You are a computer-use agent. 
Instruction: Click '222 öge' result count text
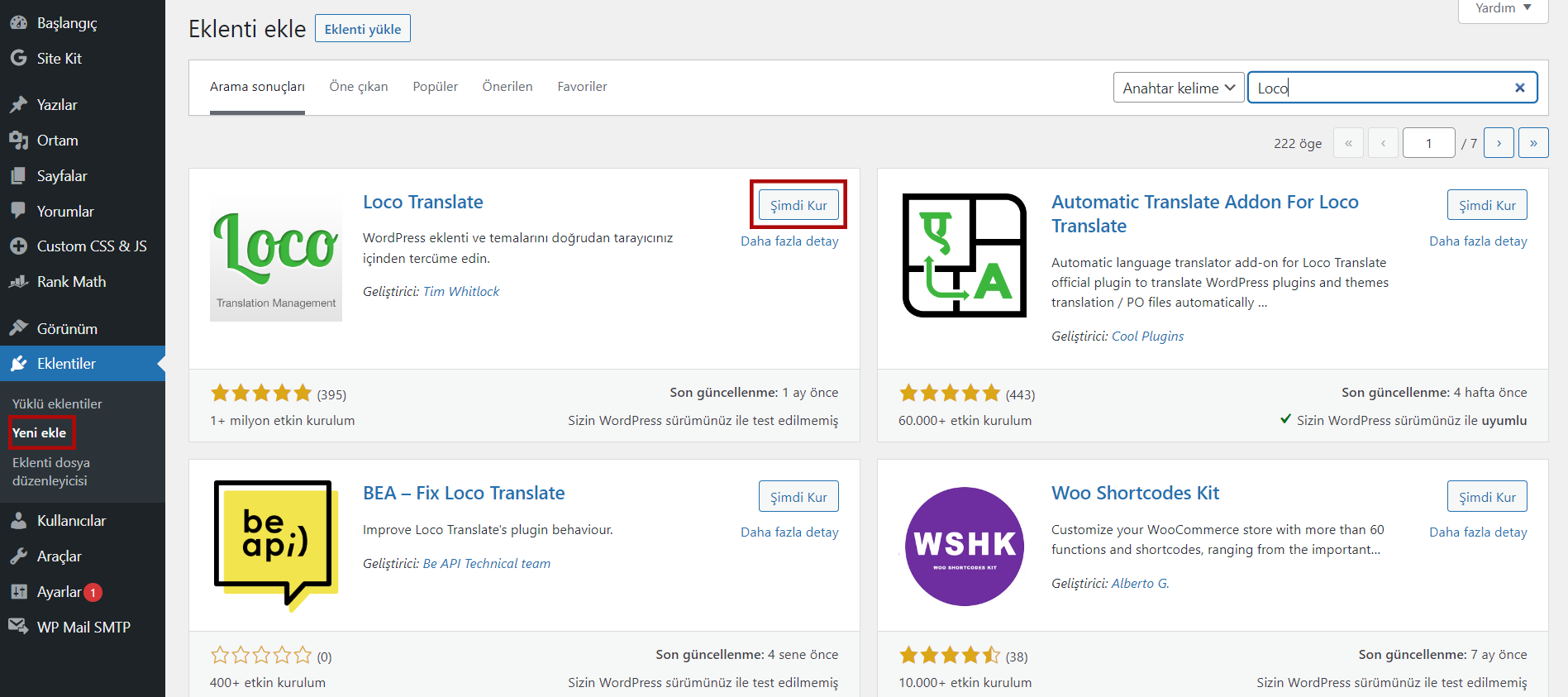click(1298, 144)
